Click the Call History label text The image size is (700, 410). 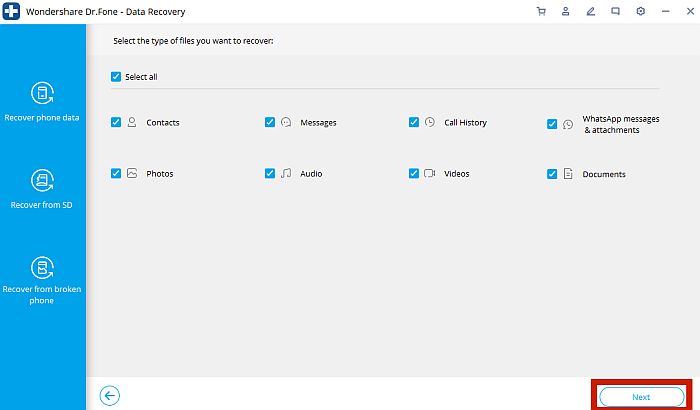pyautogui.click(x=466, y=123)
